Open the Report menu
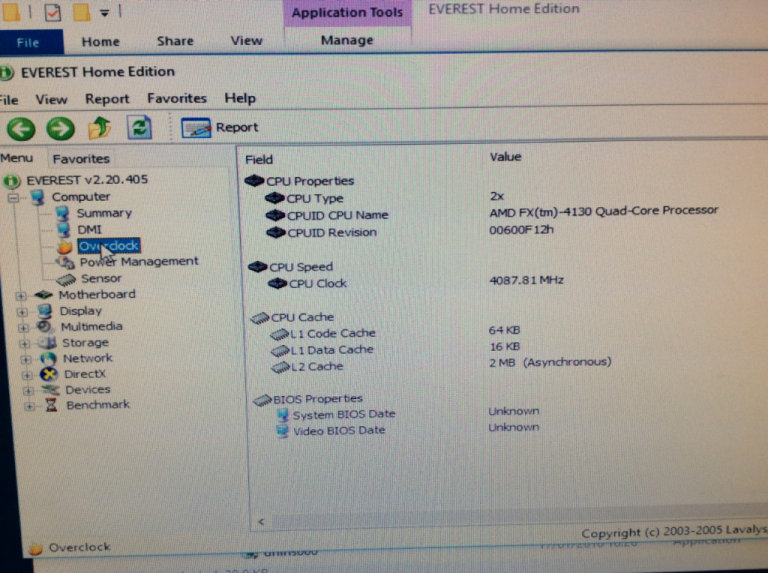 click(107, 99)
